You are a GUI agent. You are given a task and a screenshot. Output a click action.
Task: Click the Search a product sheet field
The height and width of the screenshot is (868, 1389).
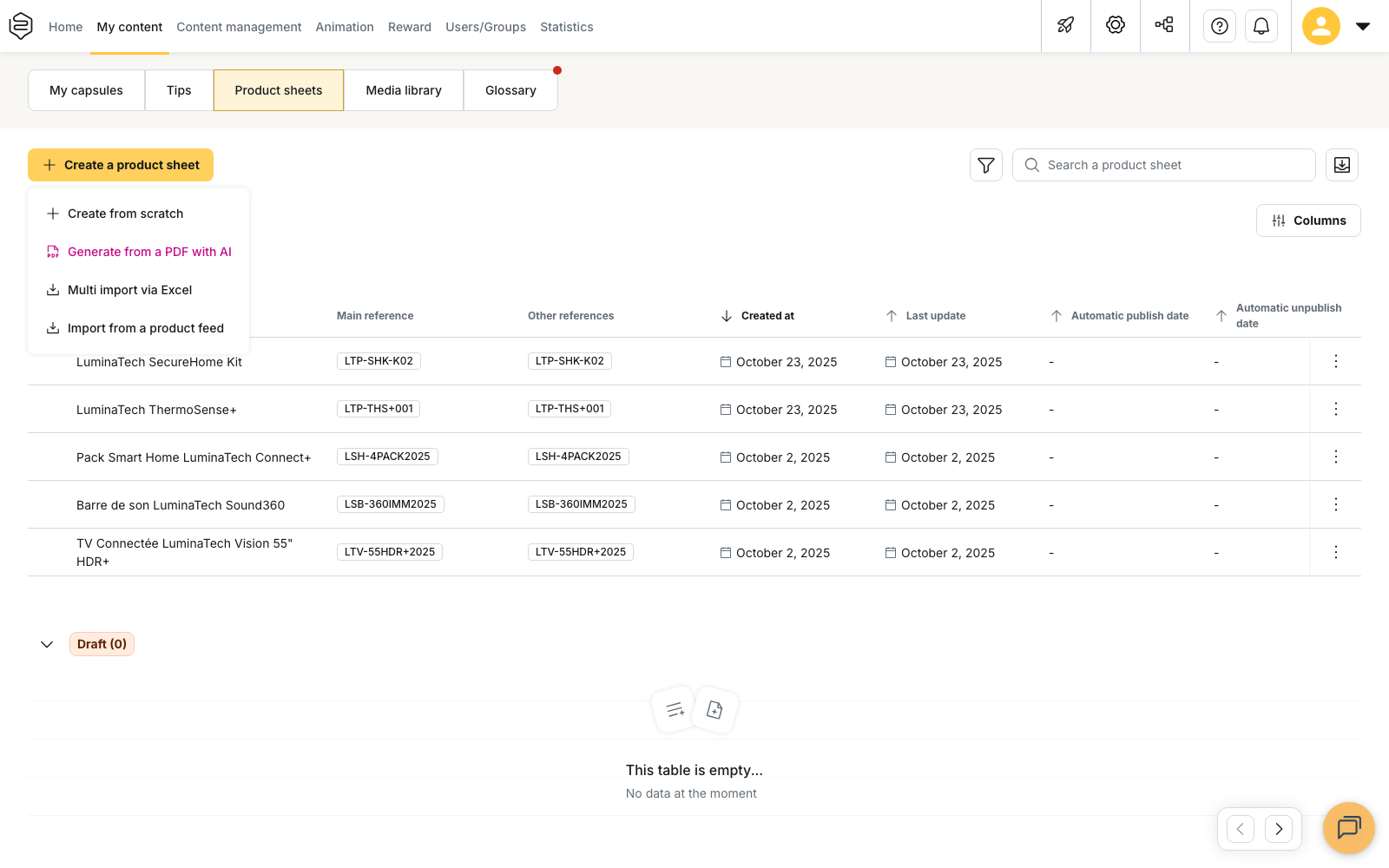point(1164,165)
